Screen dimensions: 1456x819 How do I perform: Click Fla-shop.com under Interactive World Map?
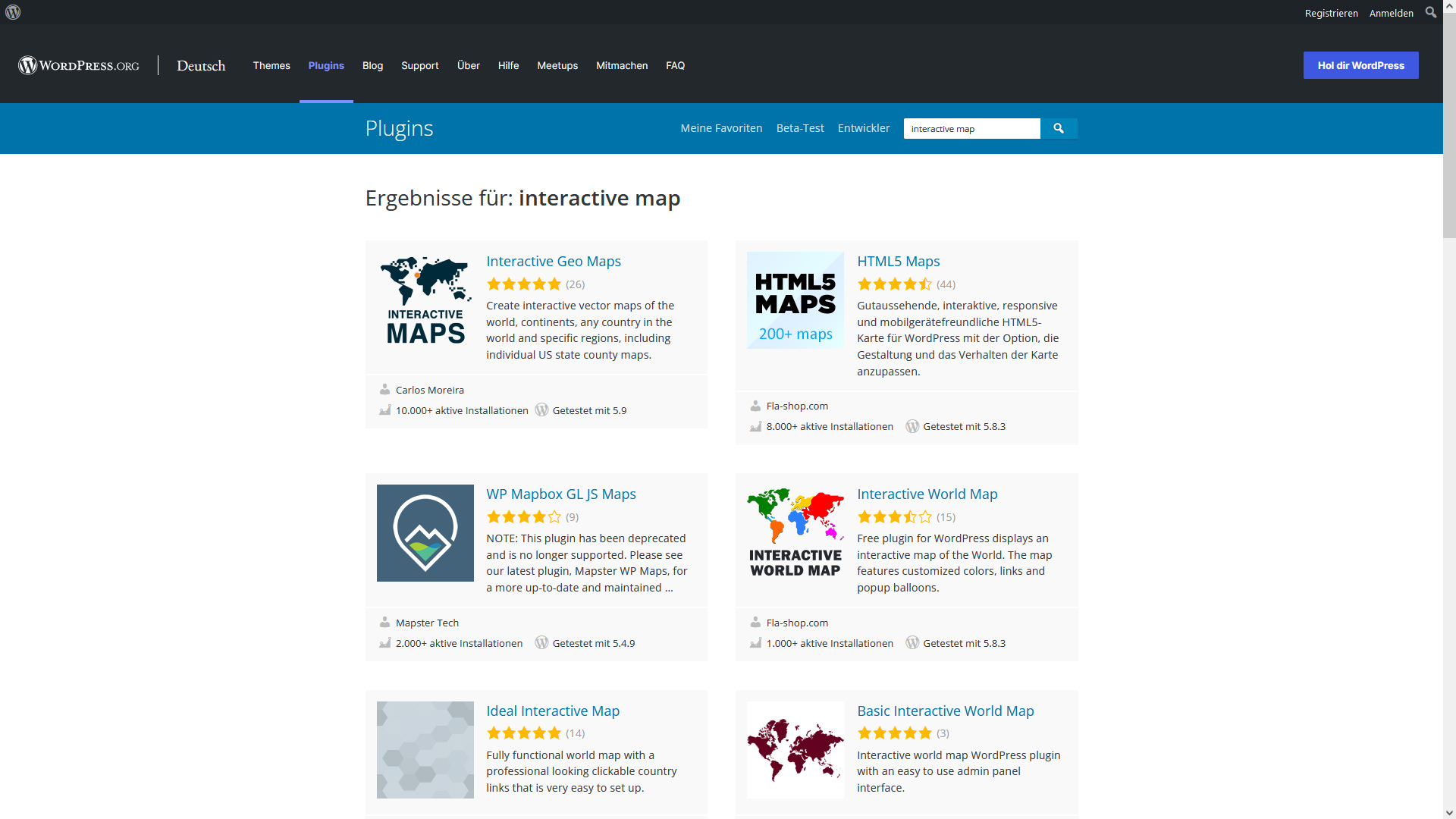(797, 623)
